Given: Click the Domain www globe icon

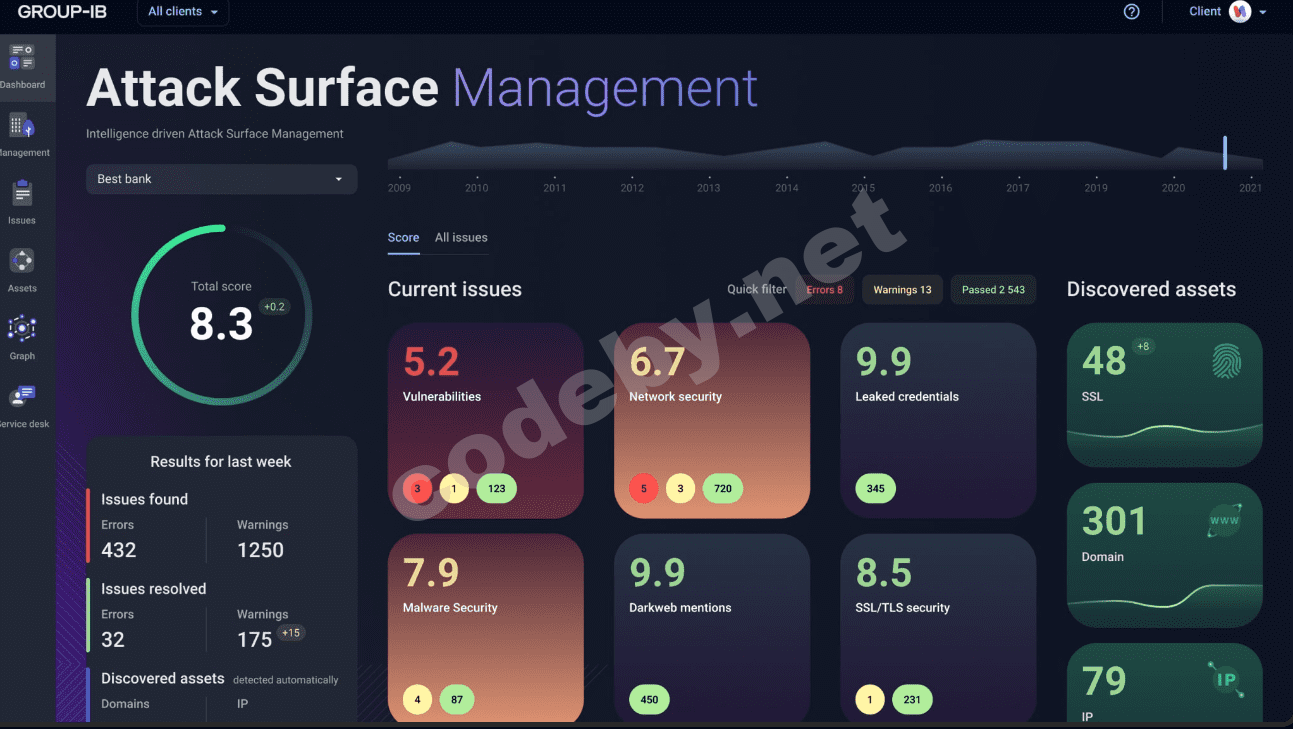Looking at the screenshot, I should coord(1226,523).
